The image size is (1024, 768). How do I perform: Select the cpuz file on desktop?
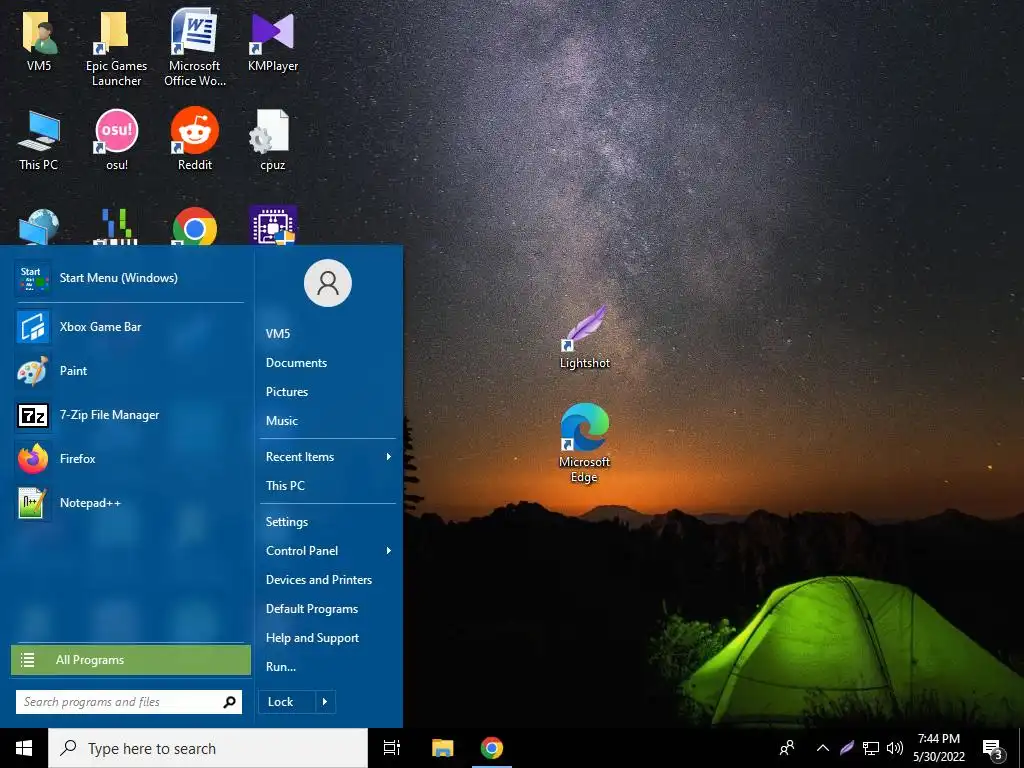click(x=272, y=140)
